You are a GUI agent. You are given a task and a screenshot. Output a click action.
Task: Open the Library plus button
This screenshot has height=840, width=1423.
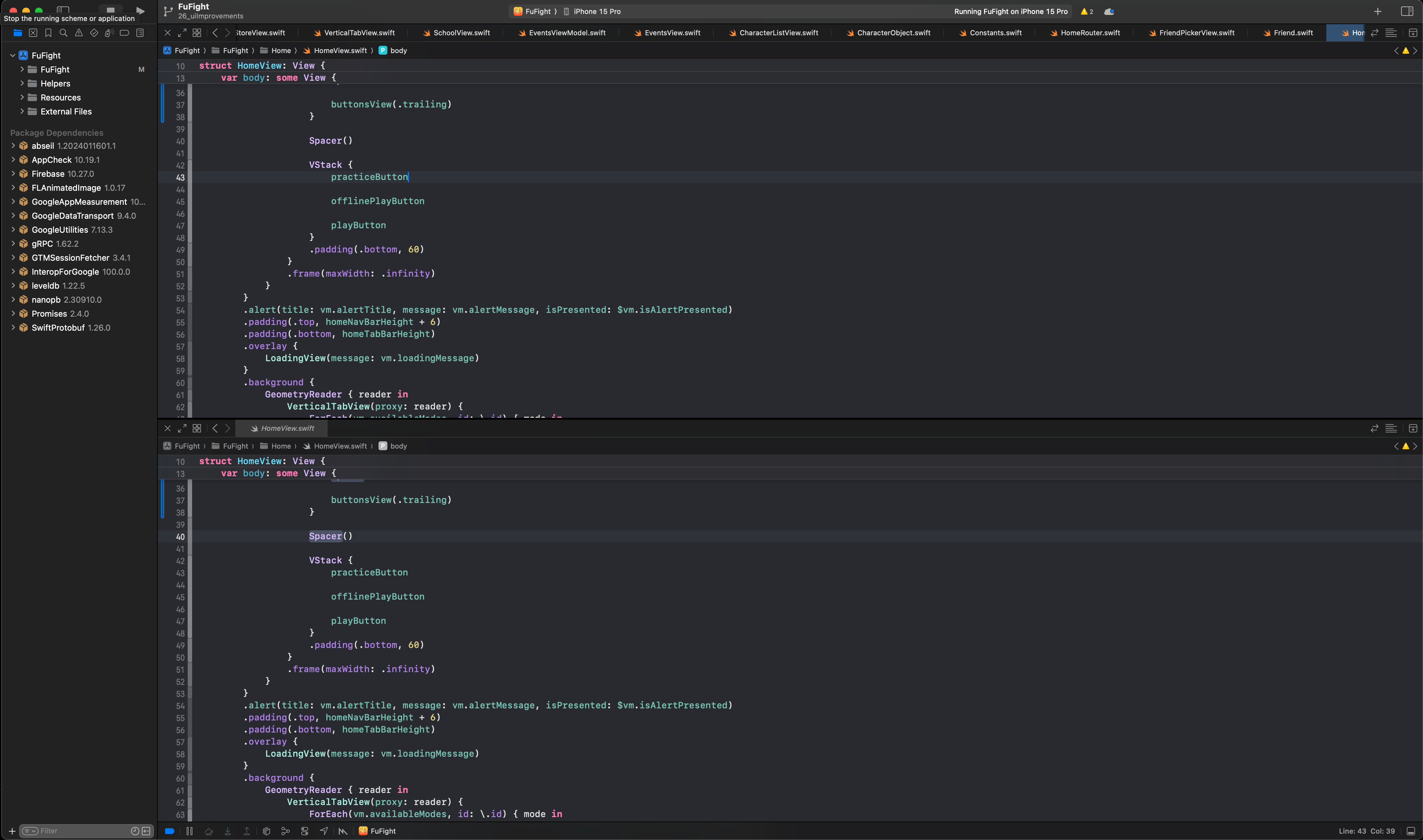[x=1378, y=11]
